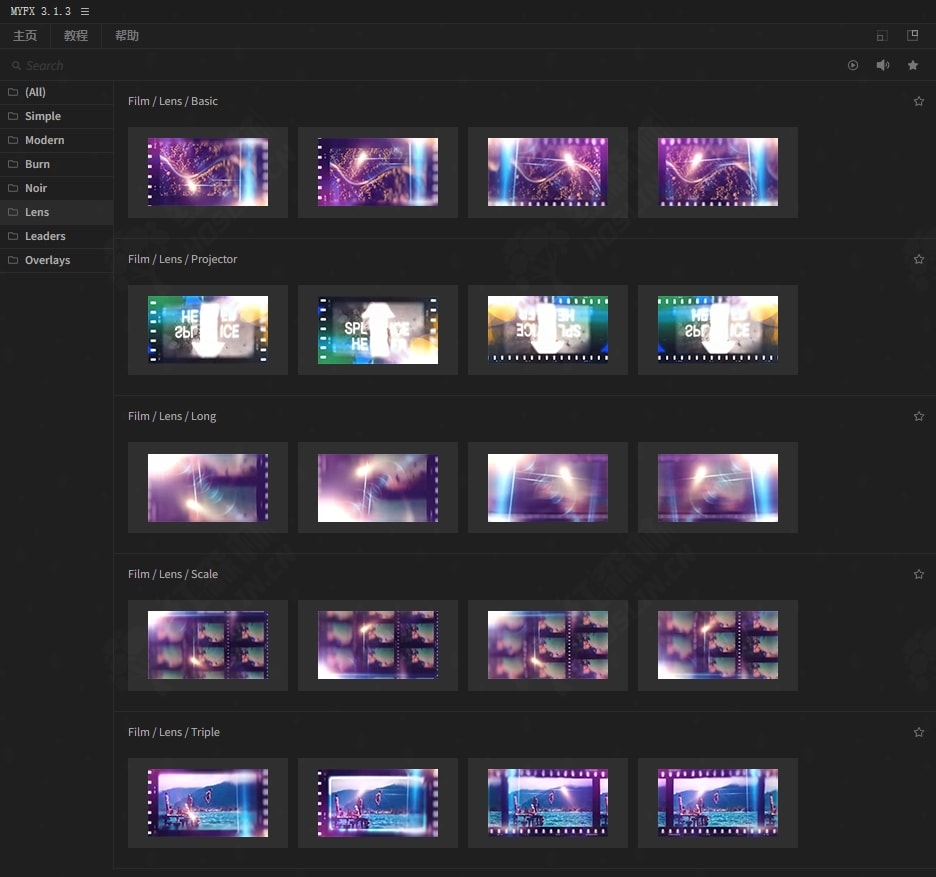Favorite the Film / Lens / Projector group
The width and height of the screenshot is (936, 877).
tap(919, 259)
